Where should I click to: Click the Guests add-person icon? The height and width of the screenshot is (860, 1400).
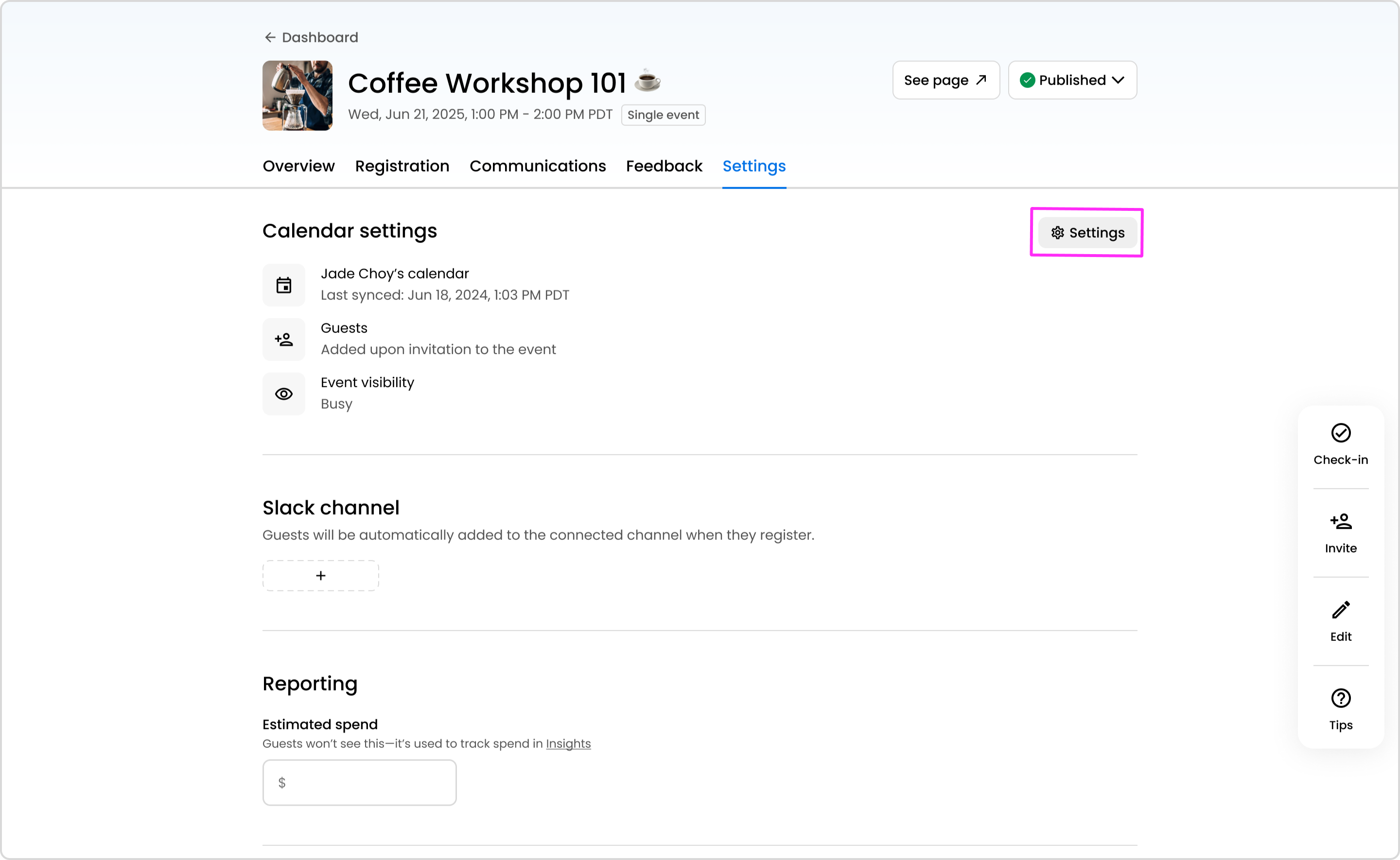(x=284, y=340)
